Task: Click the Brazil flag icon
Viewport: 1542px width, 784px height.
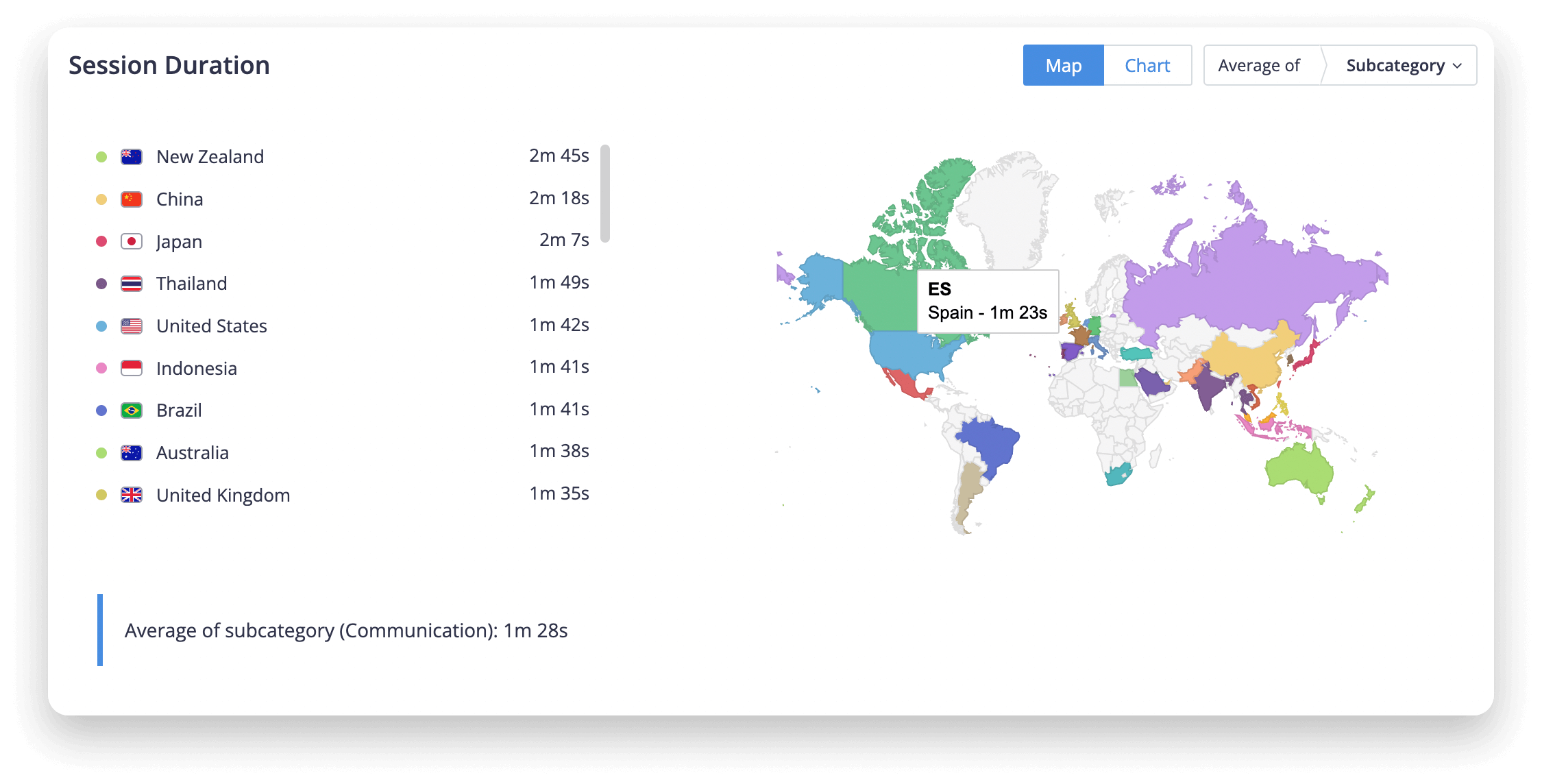Action: pos(132,411)
